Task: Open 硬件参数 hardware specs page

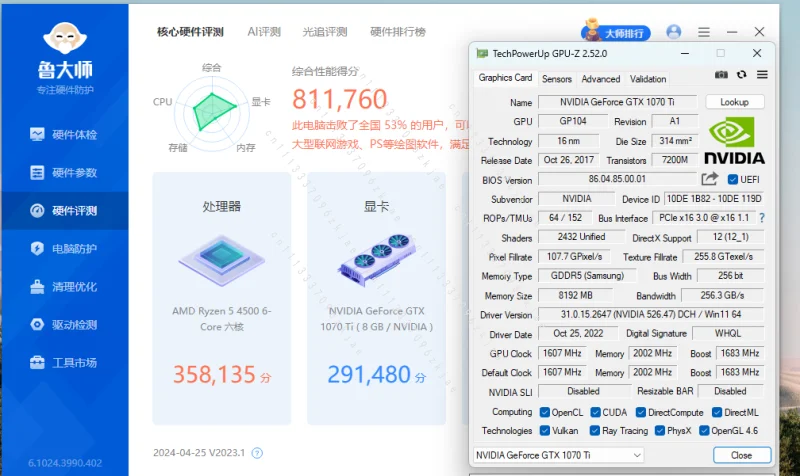Action: [64, 172]
